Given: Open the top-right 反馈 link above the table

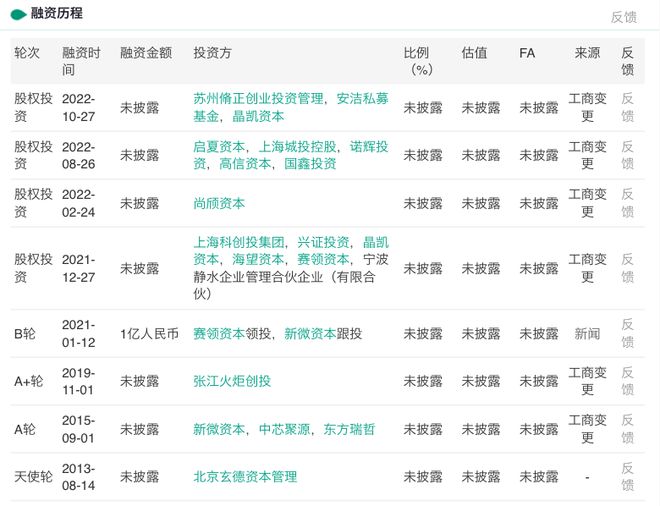Looking at the screenshot, I should 624,17.
